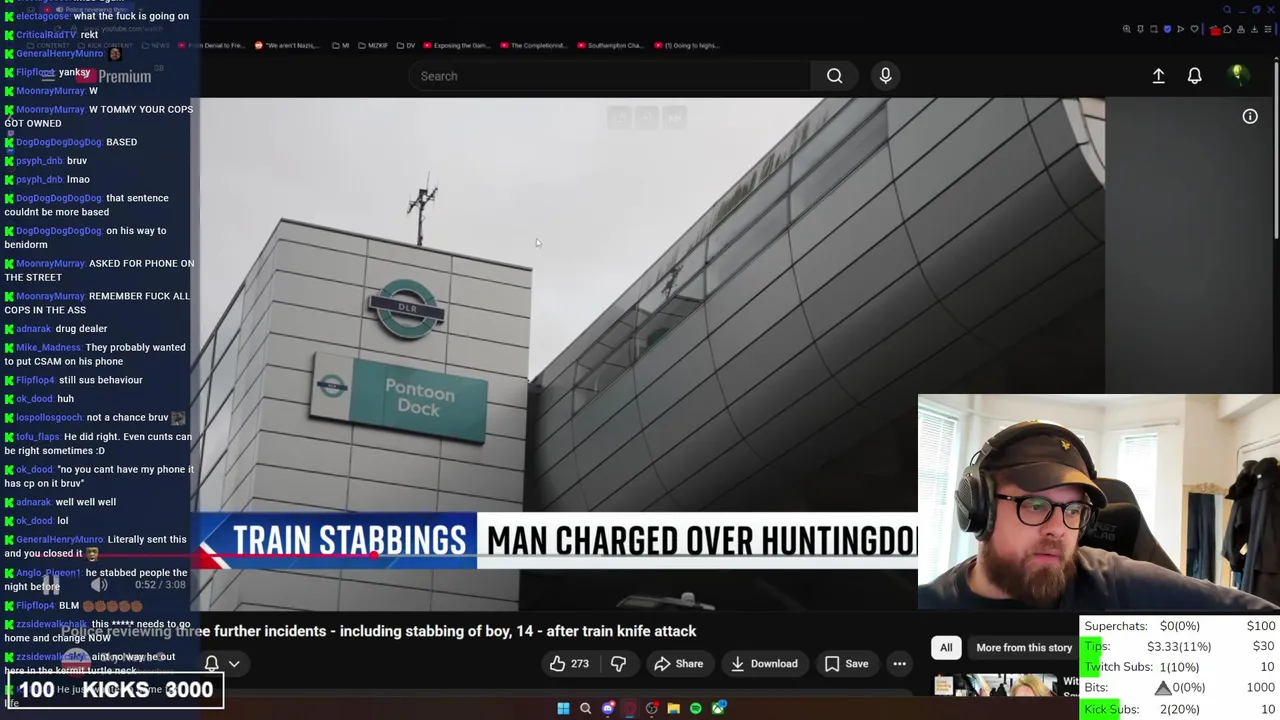The width and height of the screenshot is (1280, 720).
Task: Click the video title about train knife attack
Action: tap(379, 631)
